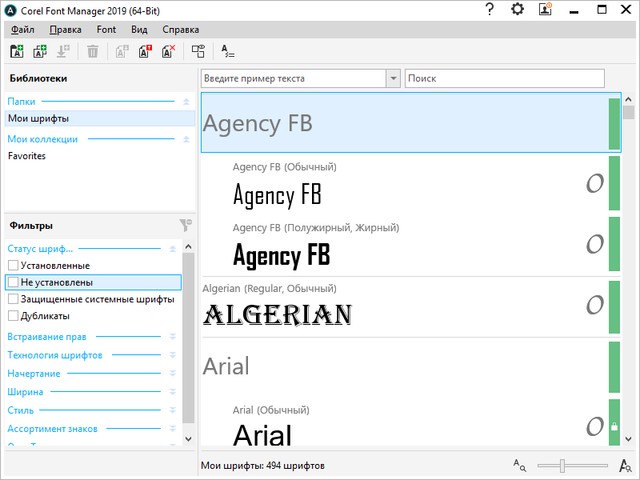The image size is (640, 480).
Task: Enable the Установленные filter checkbox
Action: coord(13,265)
